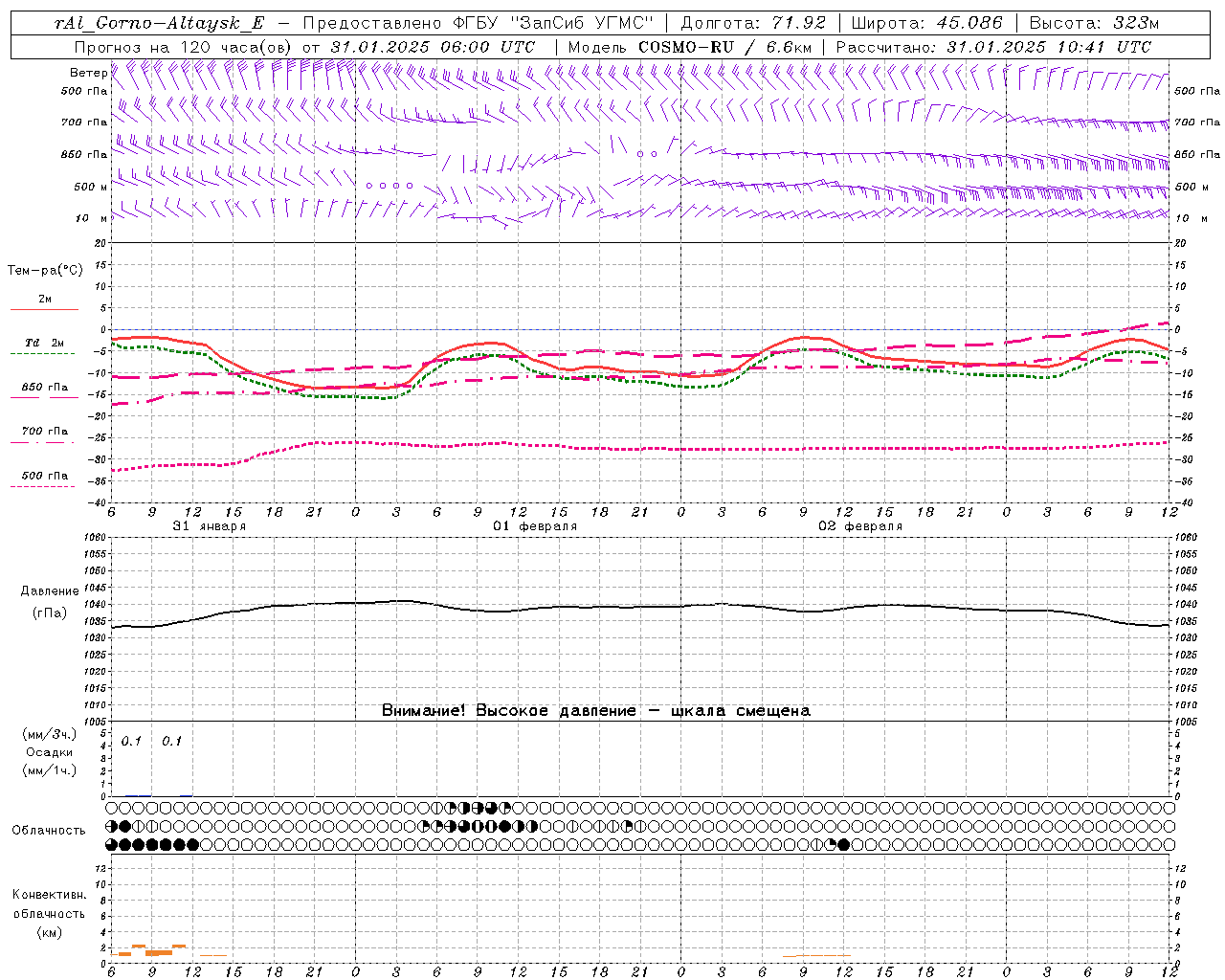Click the 700 гПа temperature legend label
The image size is (1225, 980).
coord(45,432)
